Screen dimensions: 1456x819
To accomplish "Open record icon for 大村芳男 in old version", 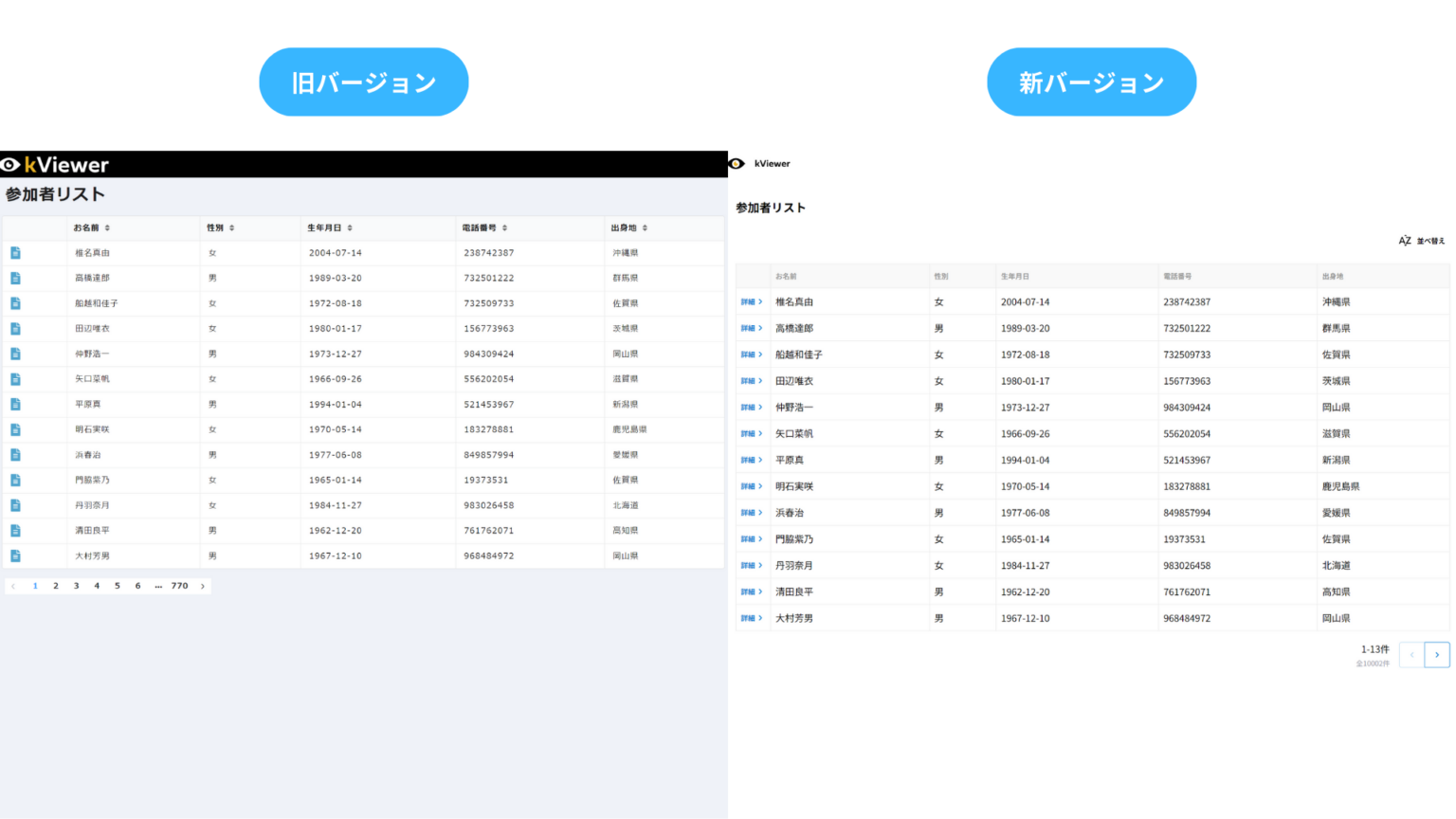I will pos(15,556).
